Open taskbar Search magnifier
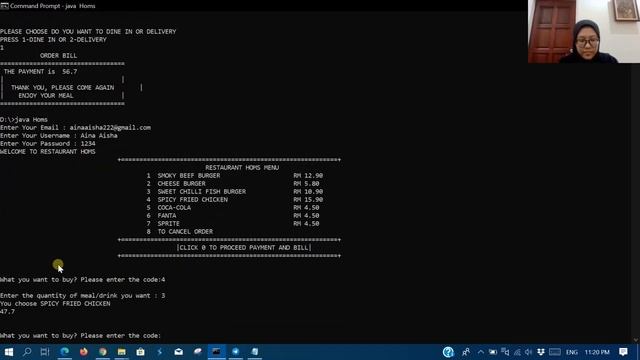 click(27, 352)
